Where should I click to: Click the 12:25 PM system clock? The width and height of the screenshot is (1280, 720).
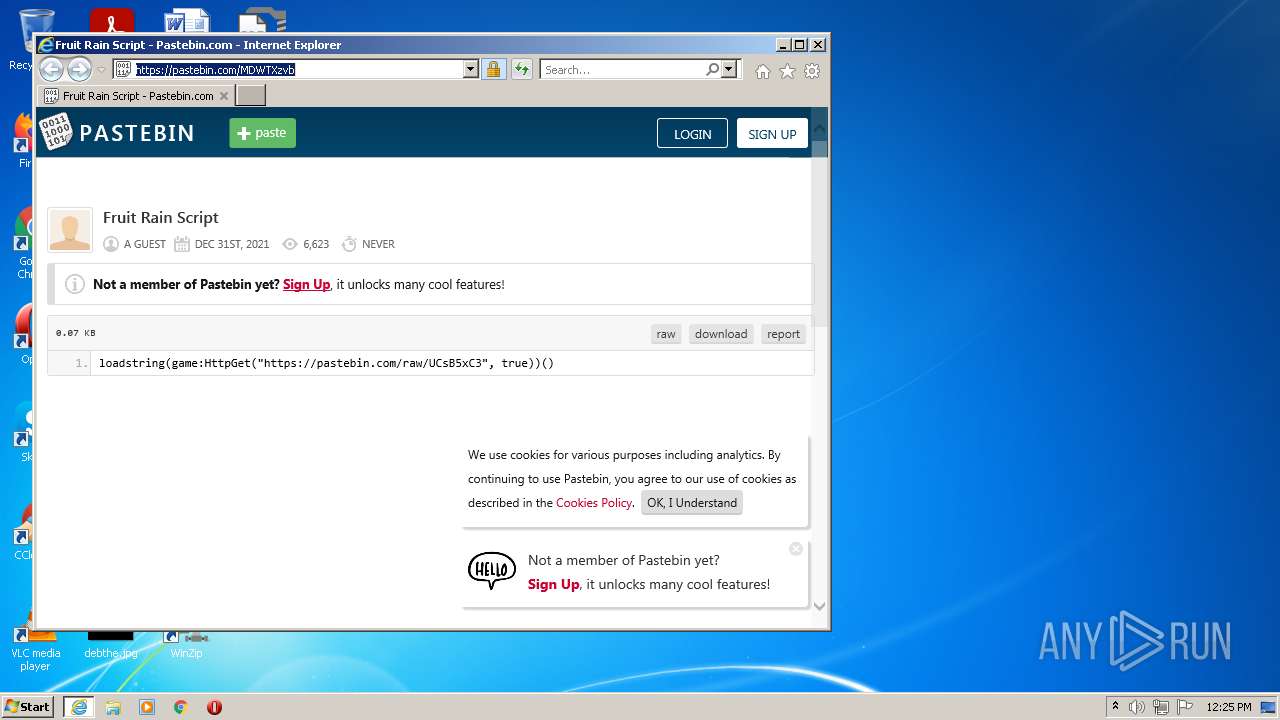1229,707
